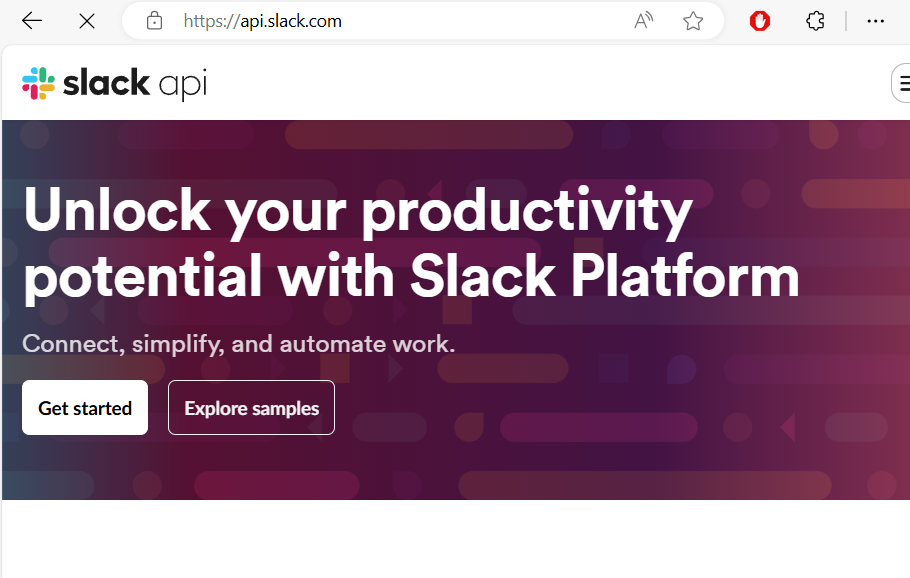The height and width of the screenshot is (578, 910).
Task: View site information via the lock icon
Action: pos(154,21)
